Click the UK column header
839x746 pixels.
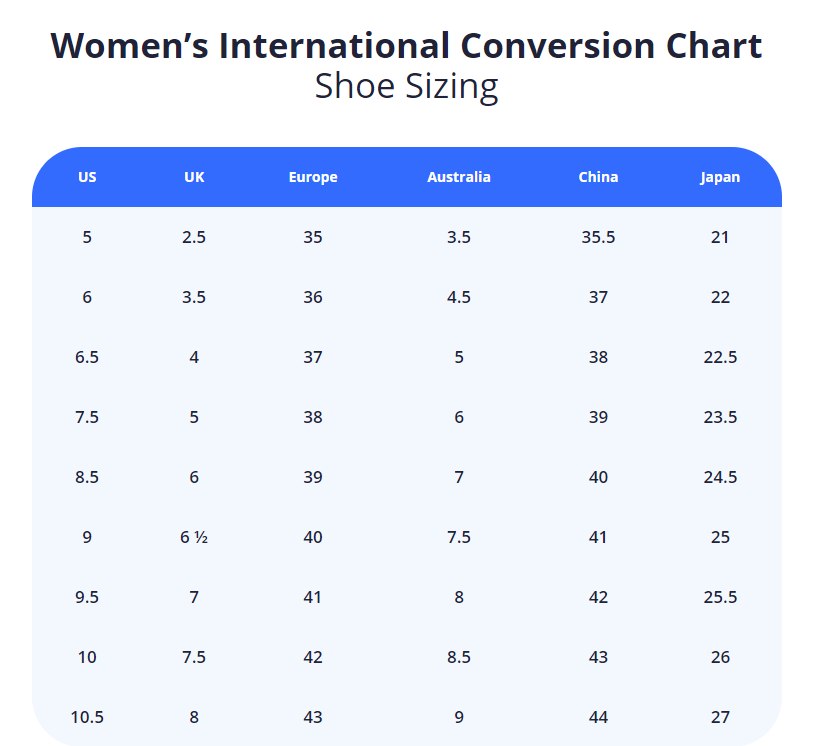click(x=194, y=177)
